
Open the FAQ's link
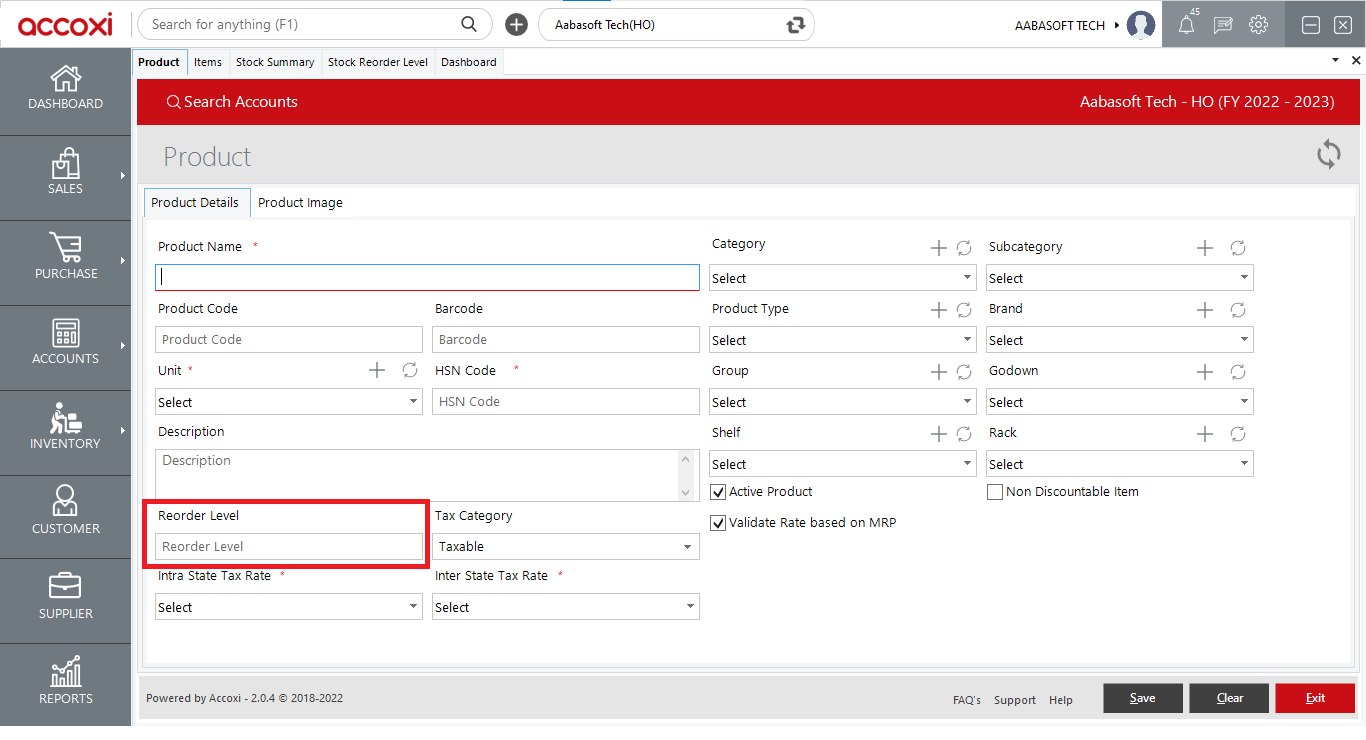[x=967, y=700]
